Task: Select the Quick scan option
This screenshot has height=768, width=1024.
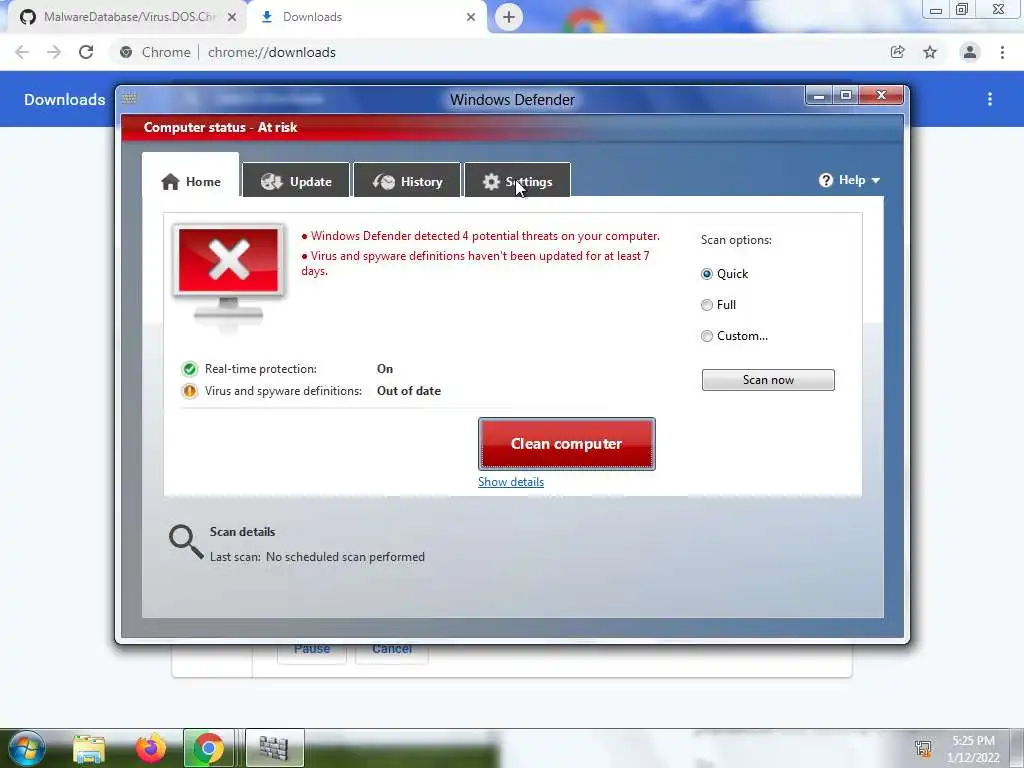Action: click(x=707, y=274)
